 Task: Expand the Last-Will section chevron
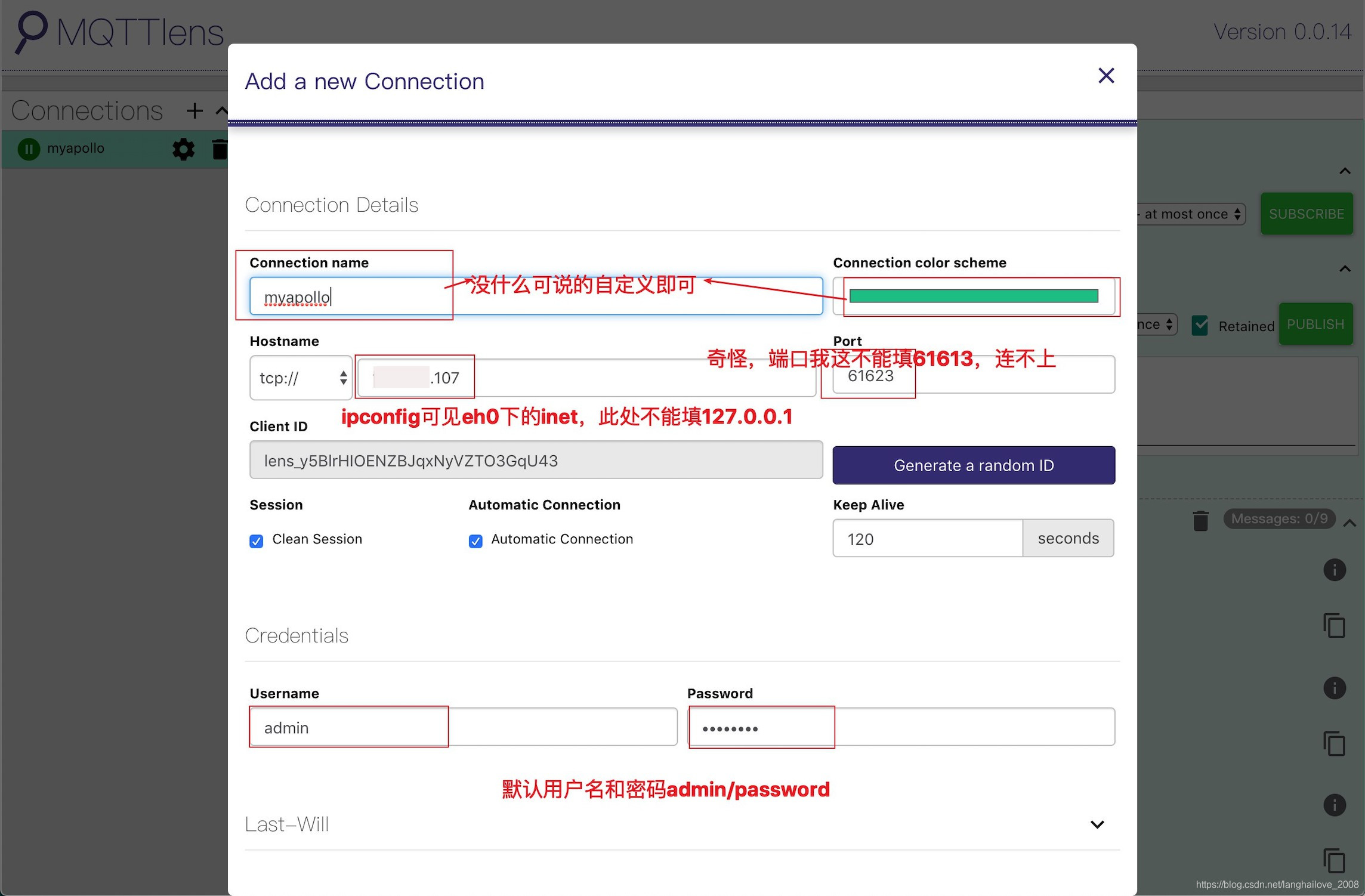[x=1097, y=824]
